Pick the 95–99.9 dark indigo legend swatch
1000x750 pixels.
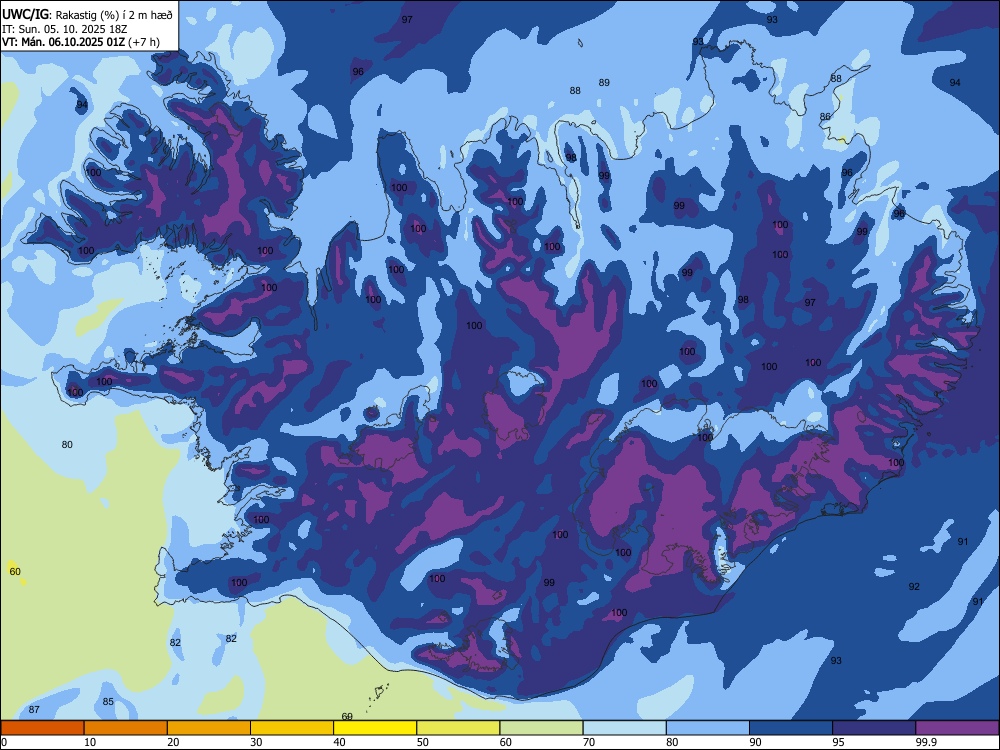(874, 728)
